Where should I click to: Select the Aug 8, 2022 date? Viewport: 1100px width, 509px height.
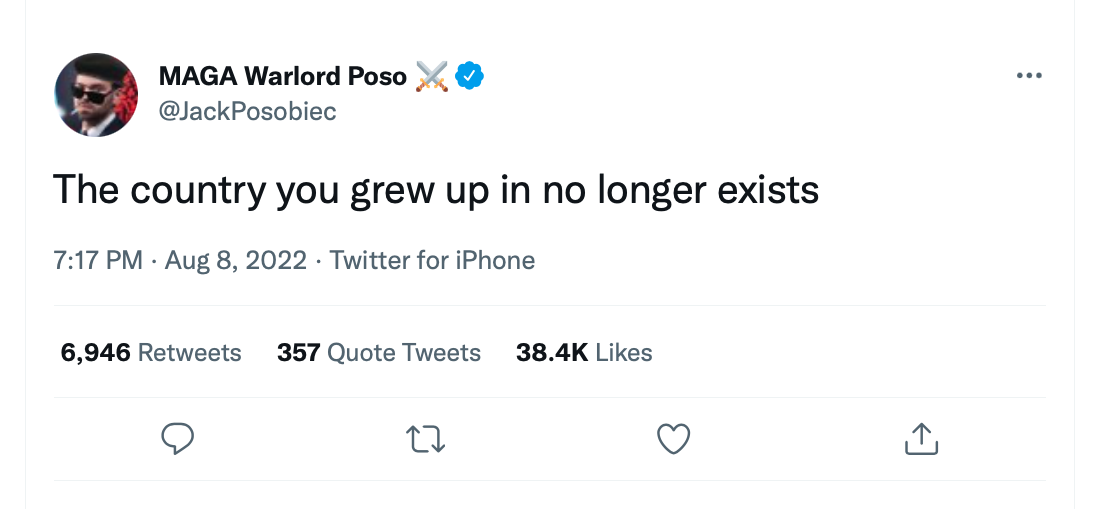coord(236,261)
